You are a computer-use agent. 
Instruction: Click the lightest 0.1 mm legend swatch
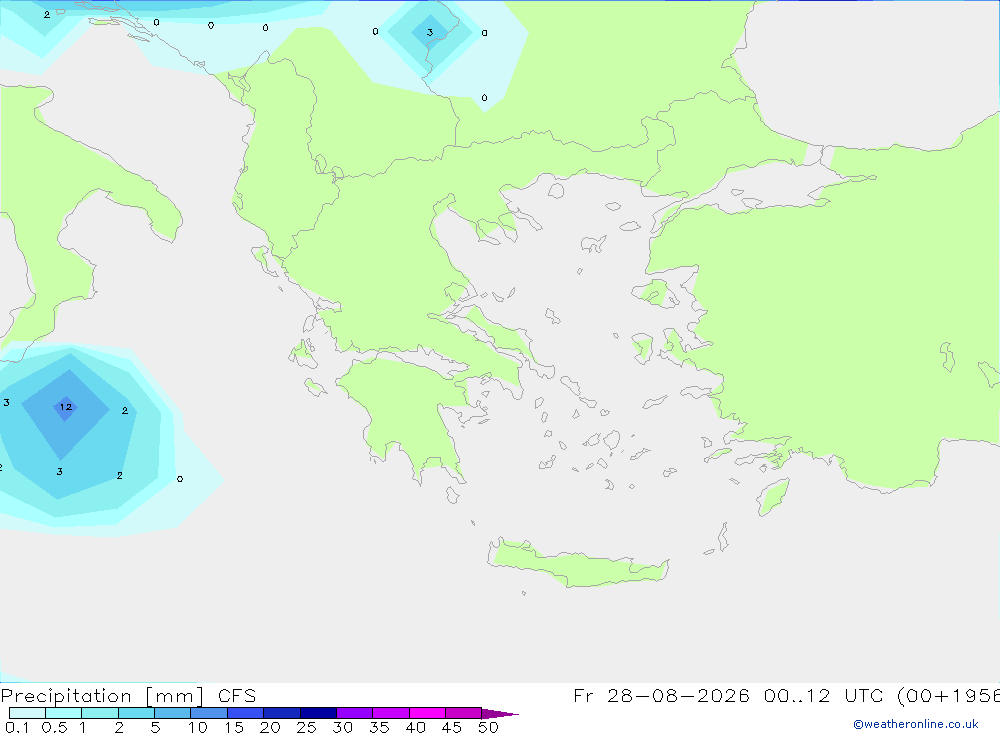point(27,713)
